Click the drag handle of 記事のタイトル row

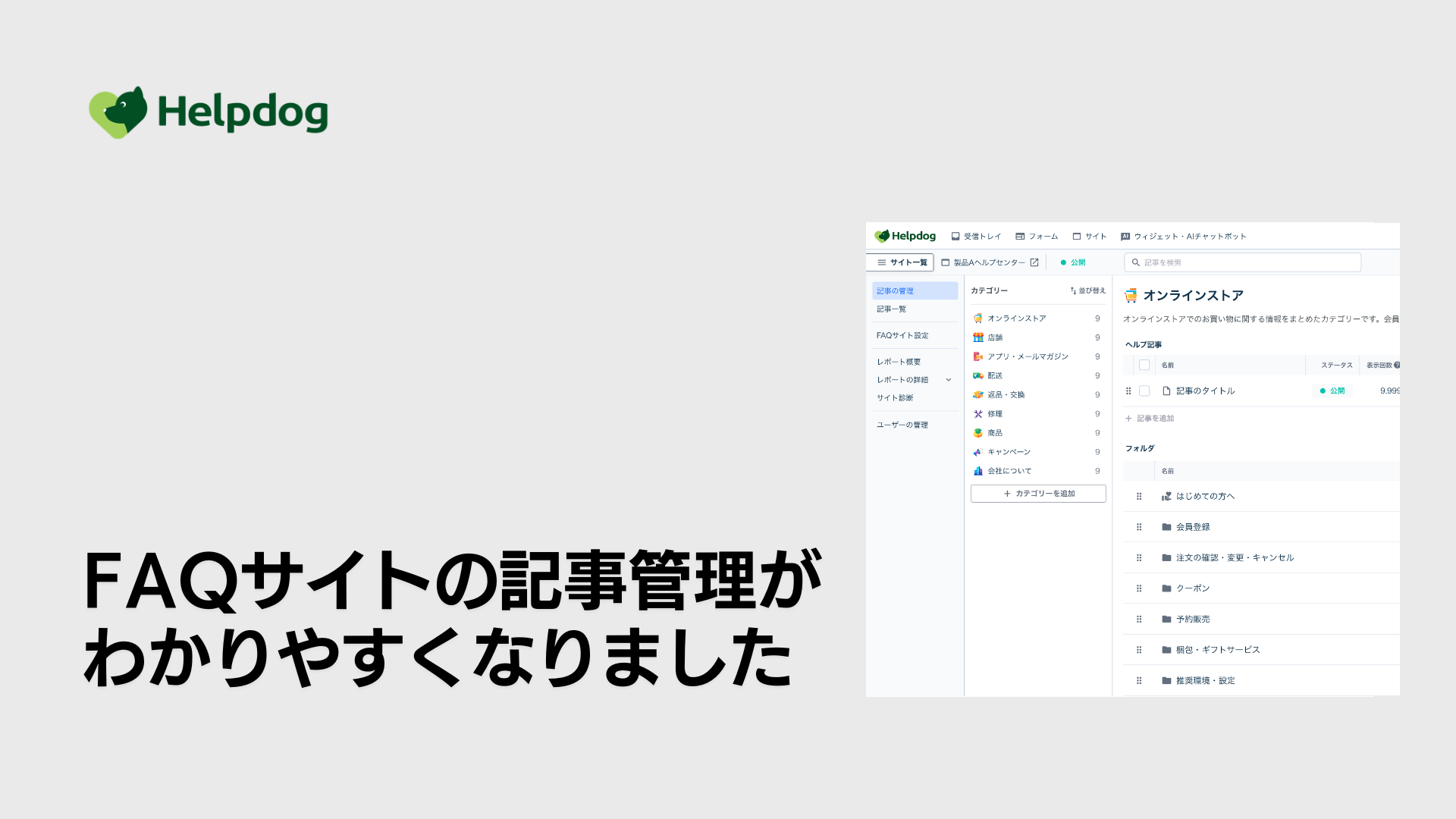coord(1128,391)
